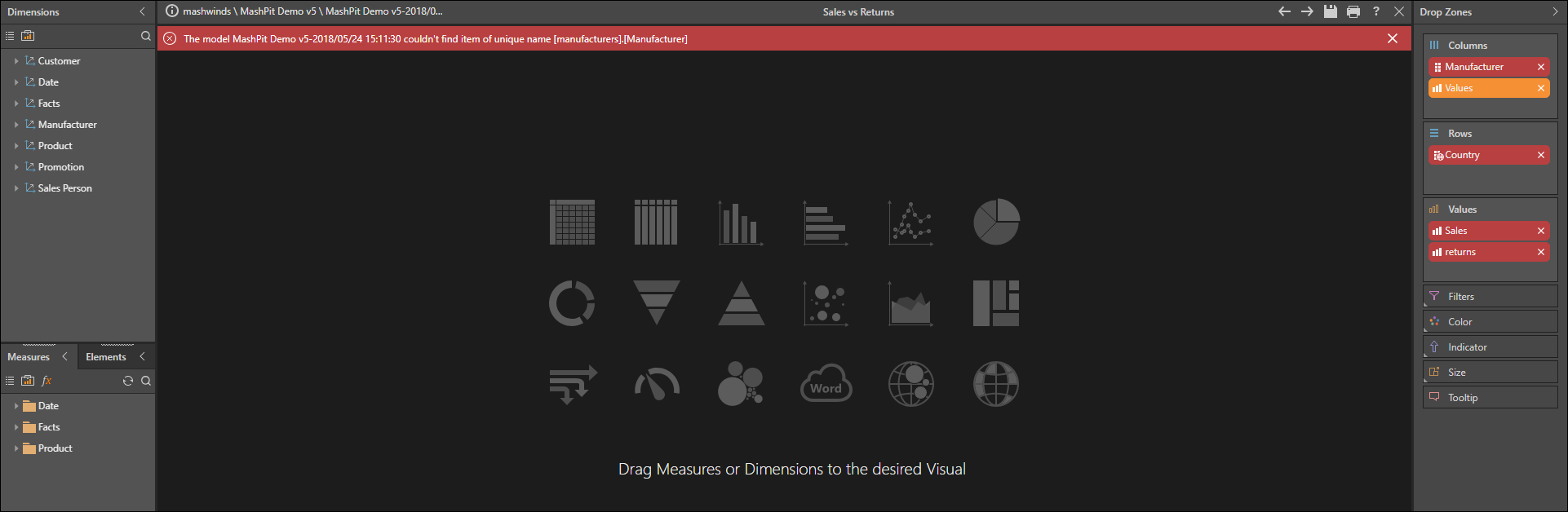
Task: Open the Color drop zone
Action: click(1490, 322)
